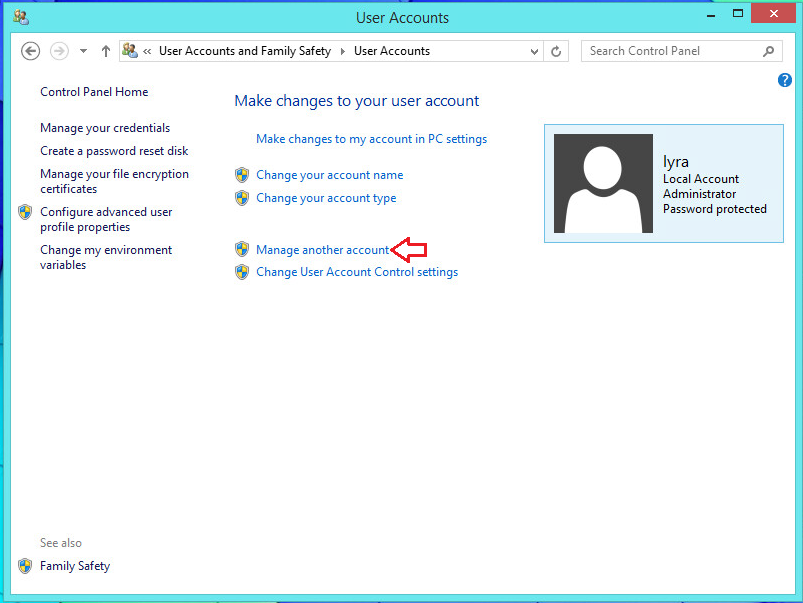Expand the recent locations dropdown arrow

click(84, 51)
